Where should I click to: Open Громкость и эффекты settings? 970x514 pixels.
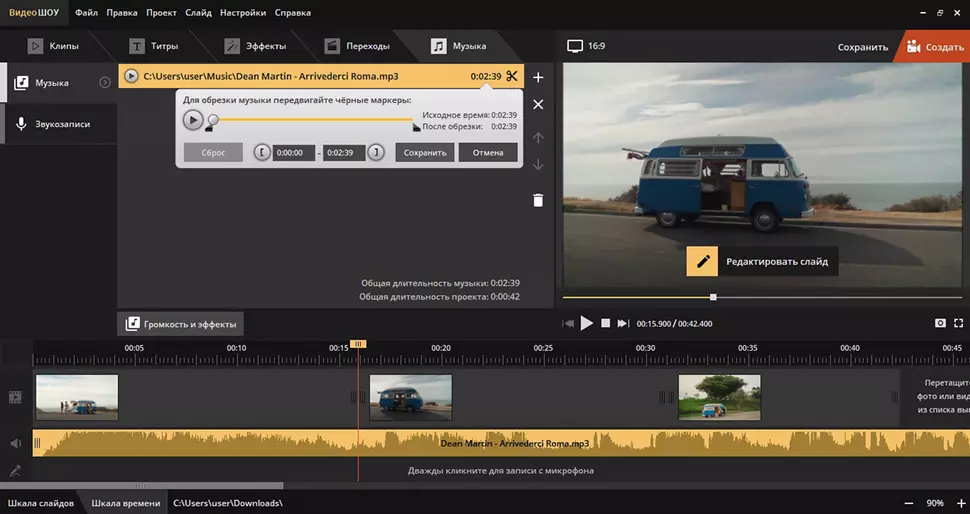tap(181, 324)
